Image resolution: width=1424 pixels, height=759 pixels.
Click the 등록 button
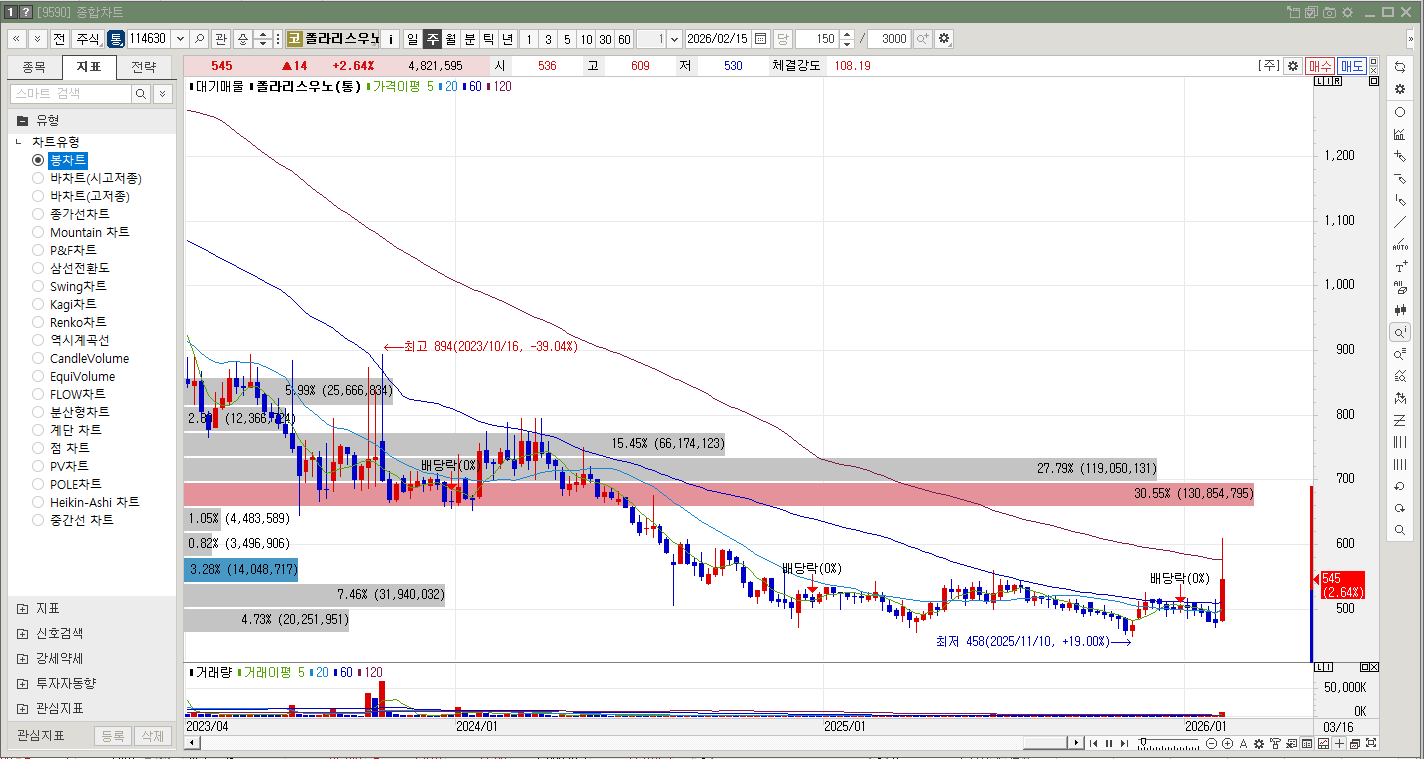112,736
